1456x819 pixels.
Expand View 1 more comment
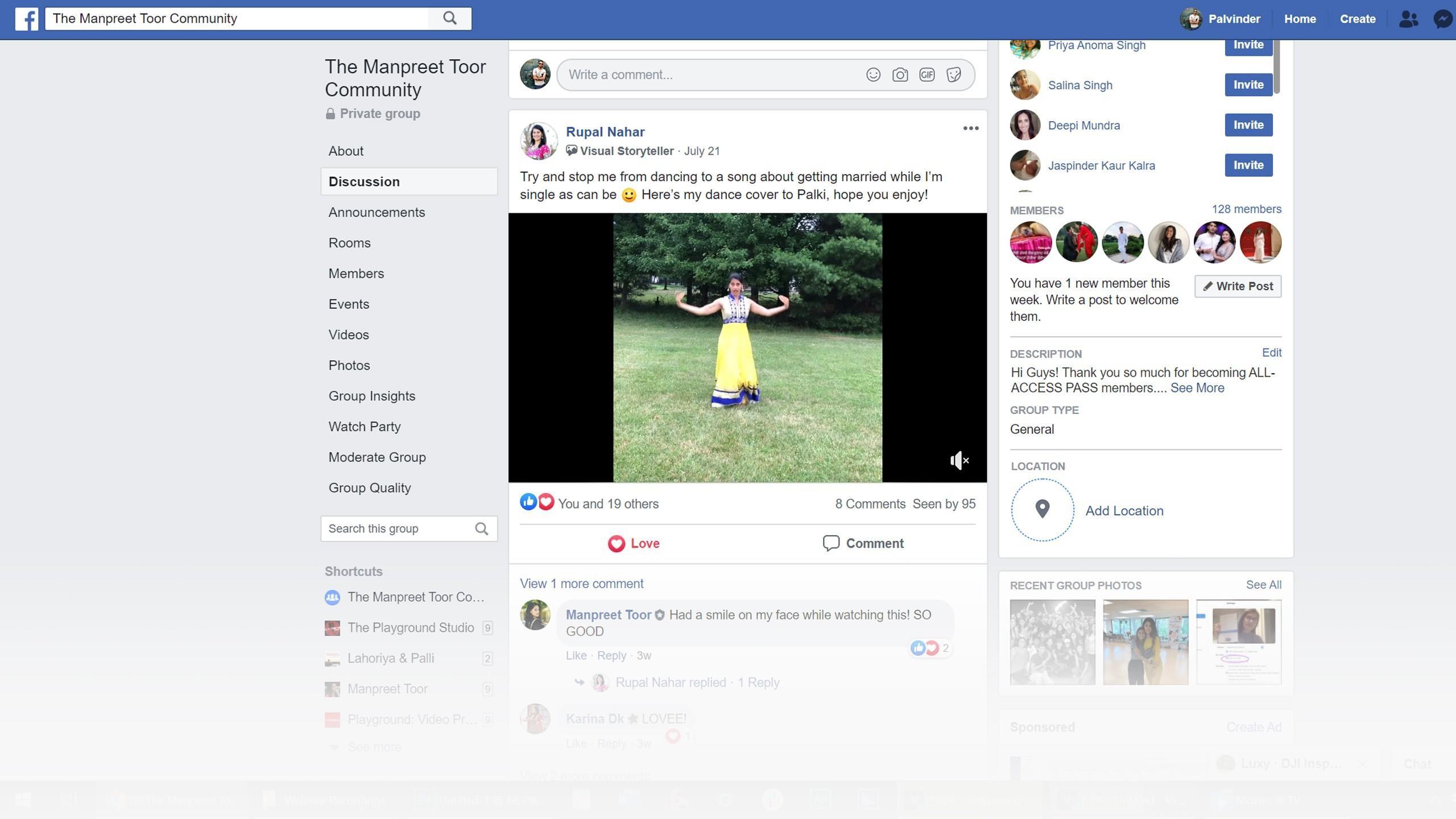[x=581, y=584]
